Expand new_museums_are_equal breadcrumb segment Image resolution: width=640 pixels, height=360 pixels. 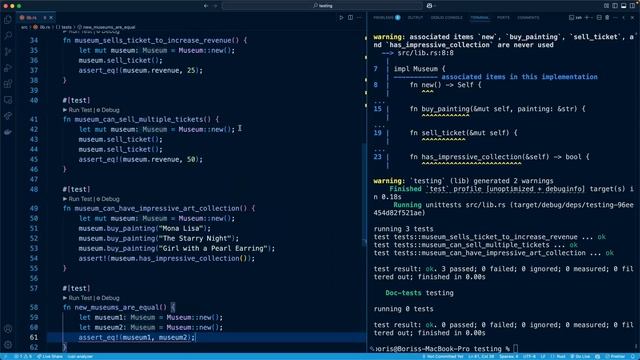106,27
